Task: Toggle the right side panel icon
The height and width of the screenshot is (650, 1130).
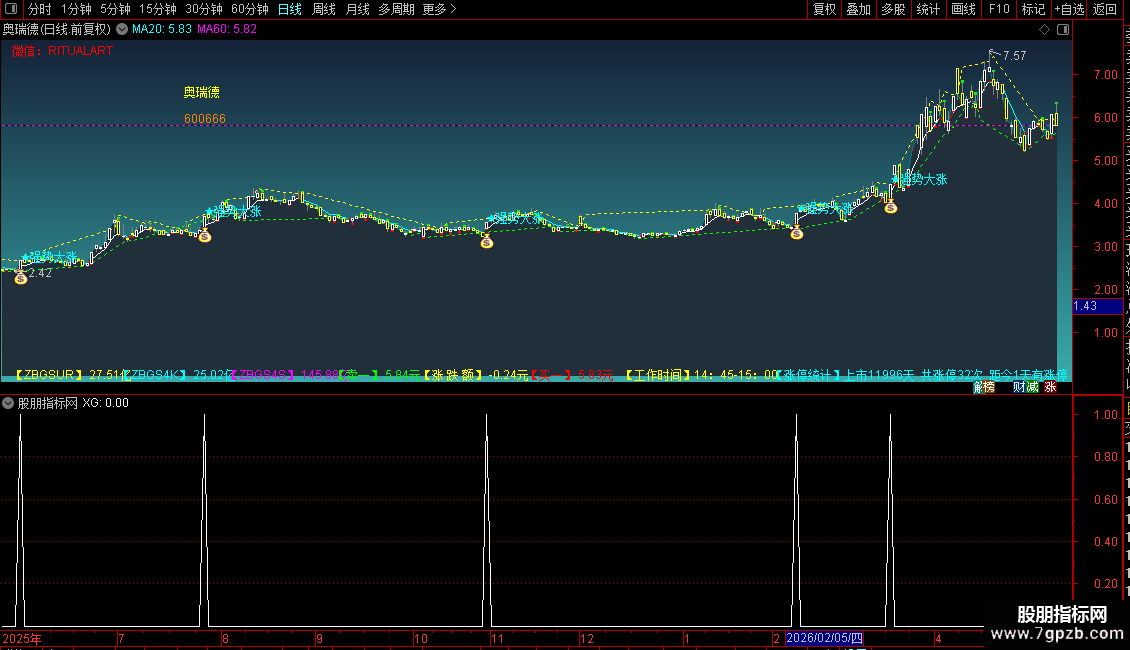Action: tap(1063, 30)
